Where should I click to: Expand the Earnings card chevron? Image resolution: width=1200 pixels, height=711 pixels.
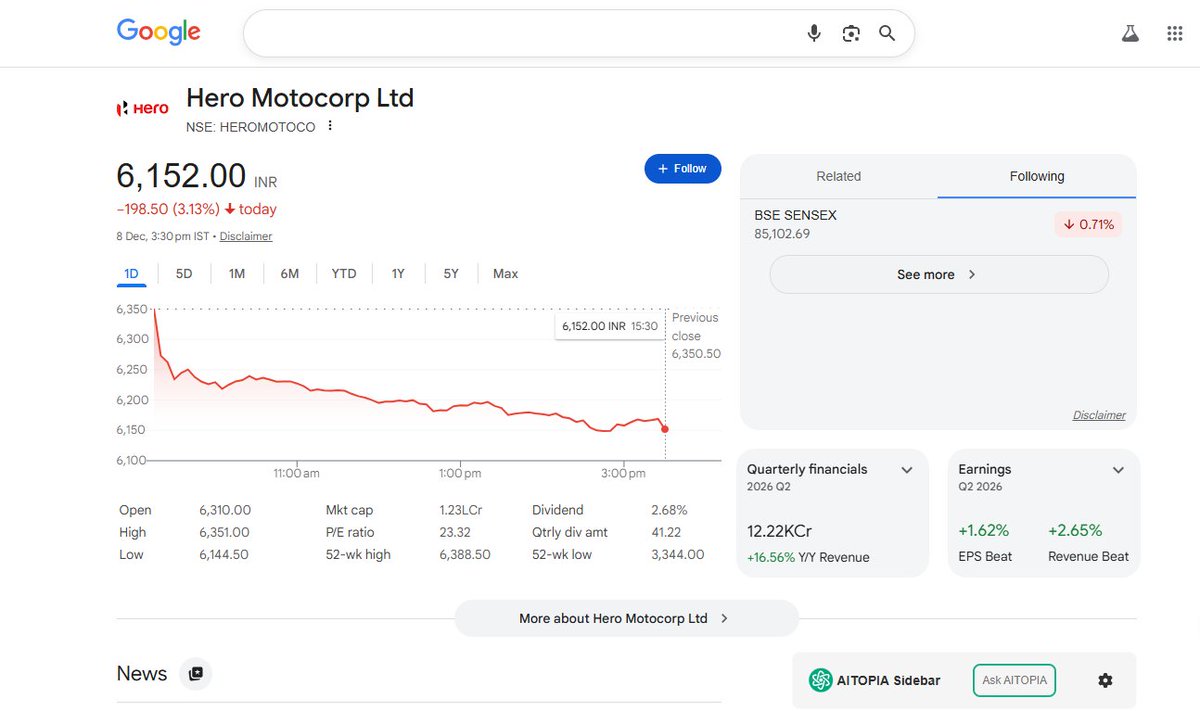(1118, 469)
